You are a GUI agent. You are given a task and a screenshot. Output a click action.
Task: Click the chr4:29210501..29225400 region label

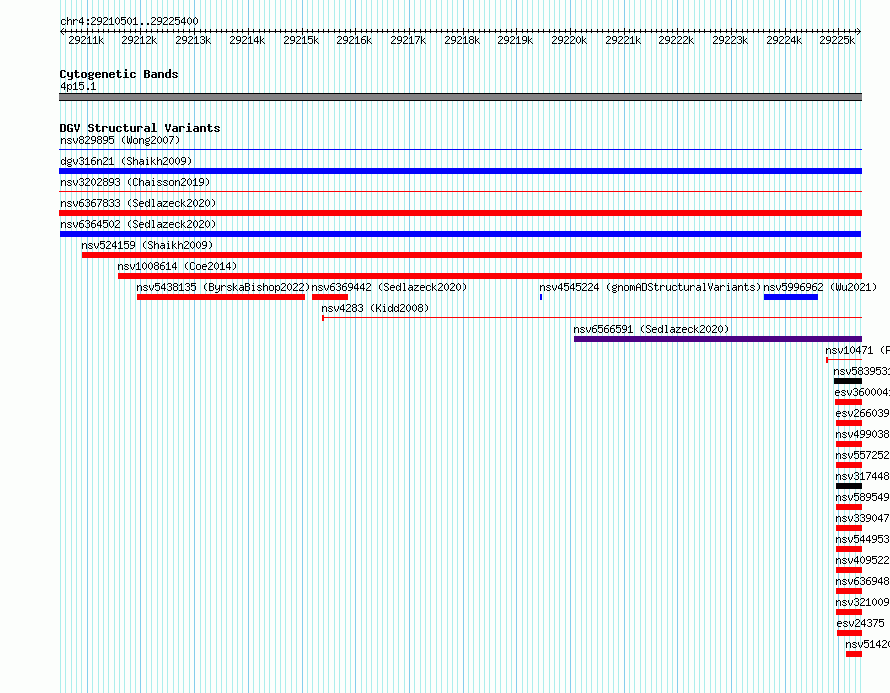click(129, 22)
